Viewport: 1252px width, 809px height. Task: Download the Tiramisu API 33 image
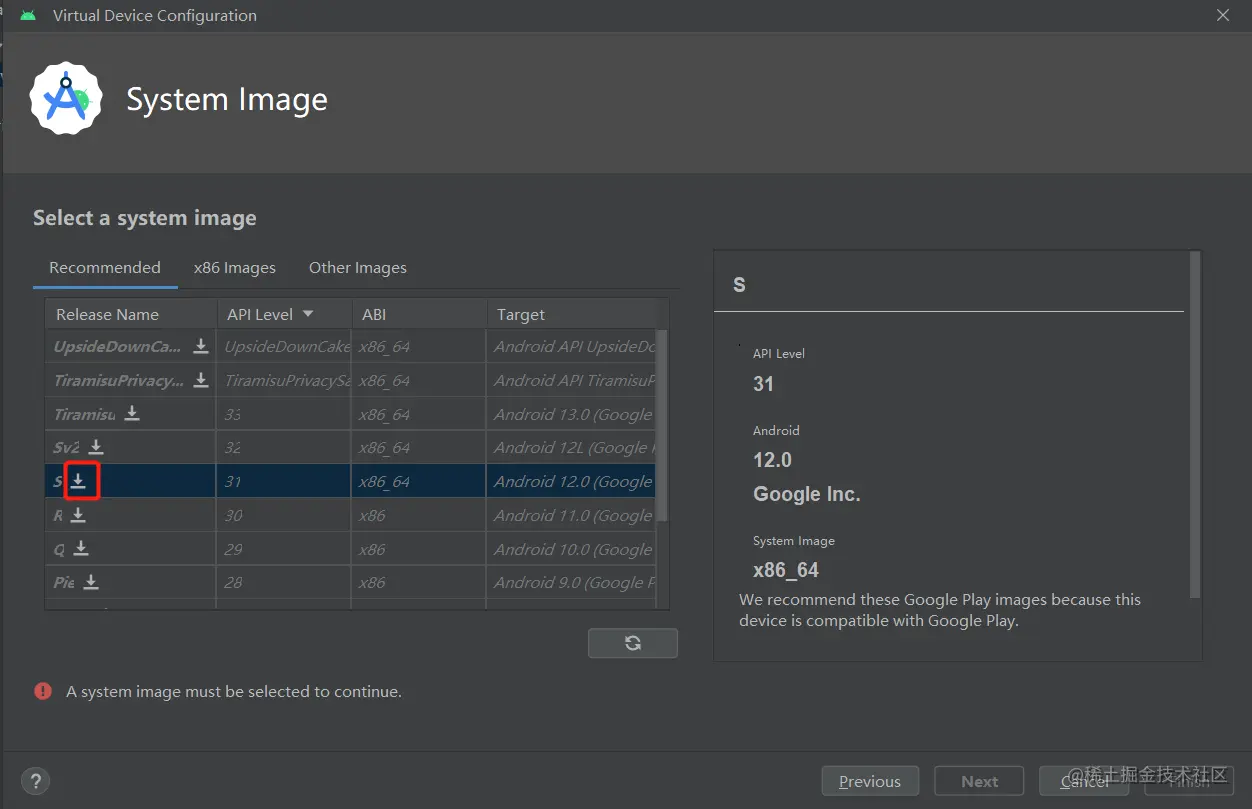(x=132, y=414)
